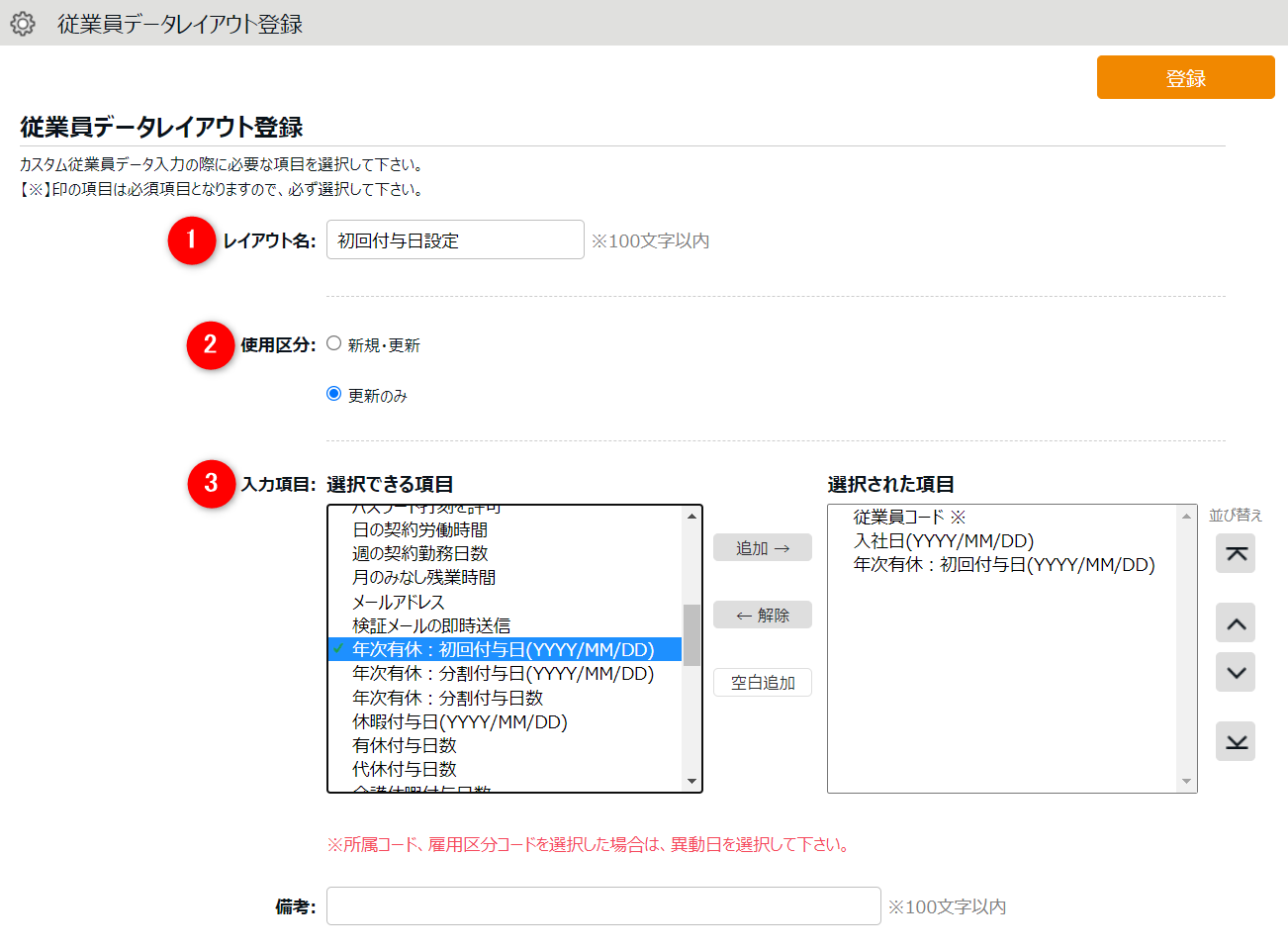Move selected item to bottom of list
The image size is (1288, 950).
[1236, 742]
